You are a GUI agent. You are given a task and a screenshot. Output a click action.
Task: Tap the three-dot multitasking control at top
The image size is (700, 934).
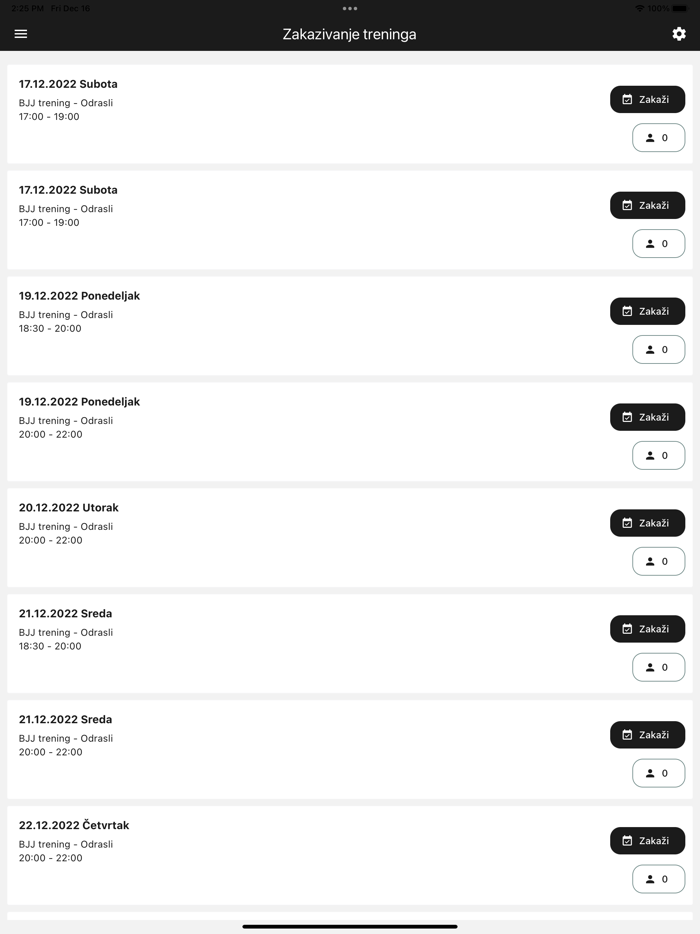click(350, 9)
